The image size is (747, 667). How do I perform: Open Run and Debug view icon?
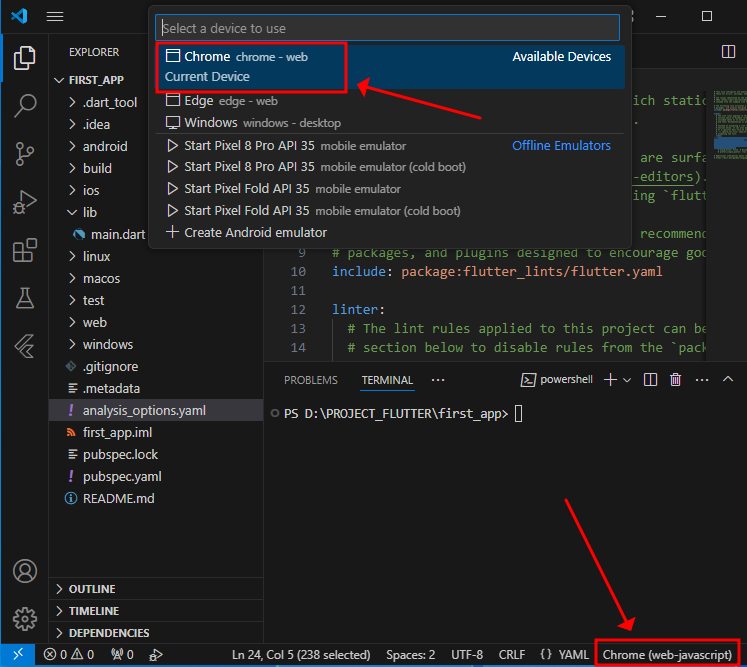(x=24, y=202)
